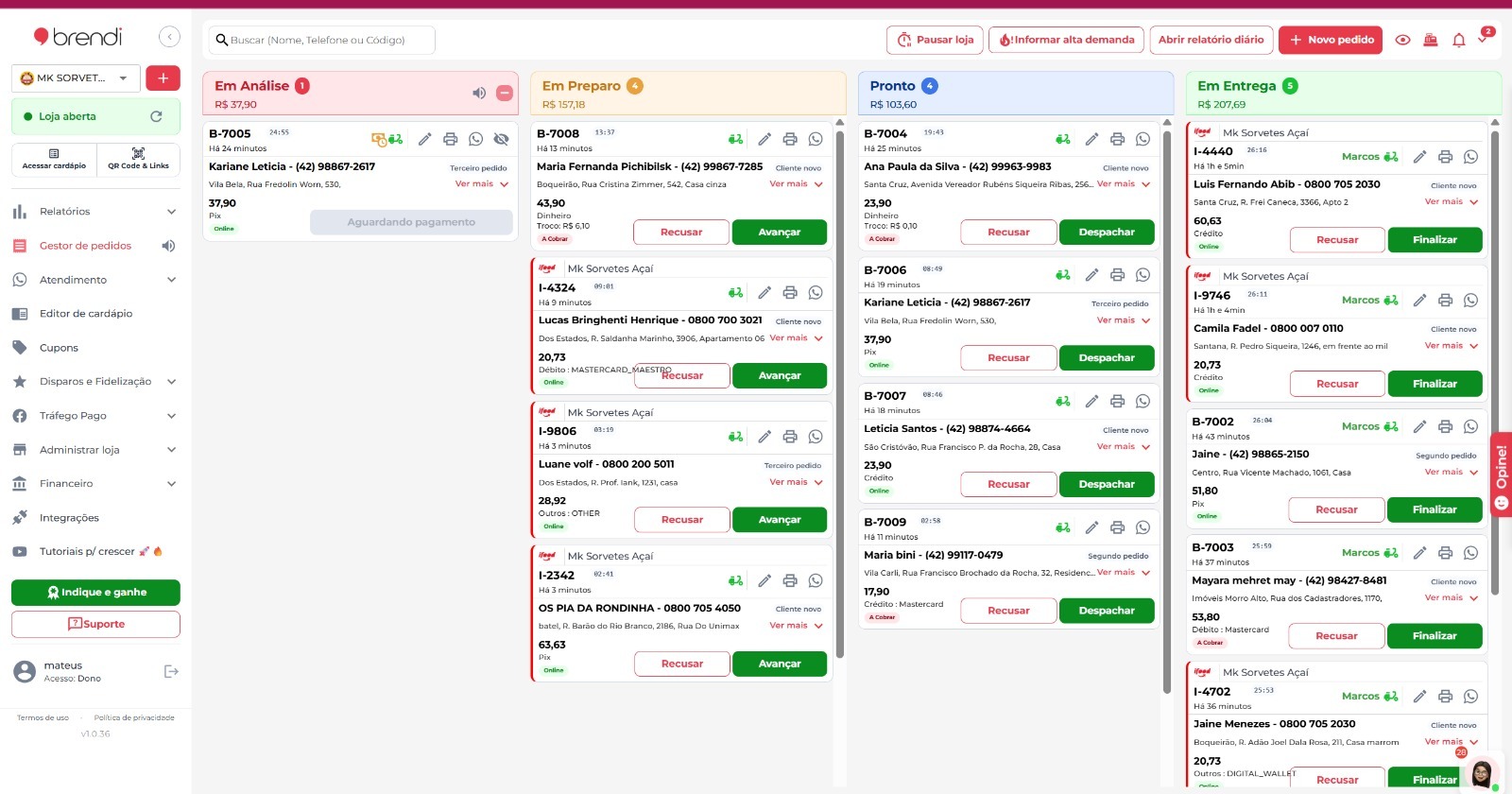Open the cash register icon

(1431, 40)
